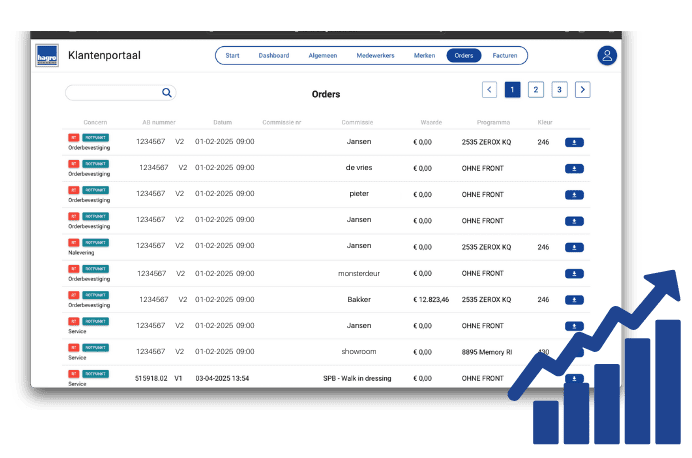Select orders page 1
The image size is (692, 458).
pos(512,90)
